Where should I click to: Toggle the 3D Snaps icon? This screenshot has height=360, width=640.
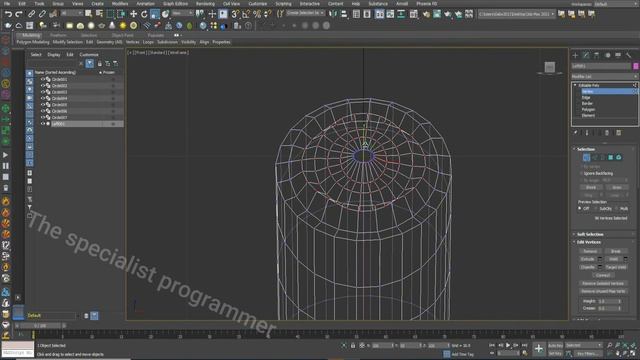point(235,14)
